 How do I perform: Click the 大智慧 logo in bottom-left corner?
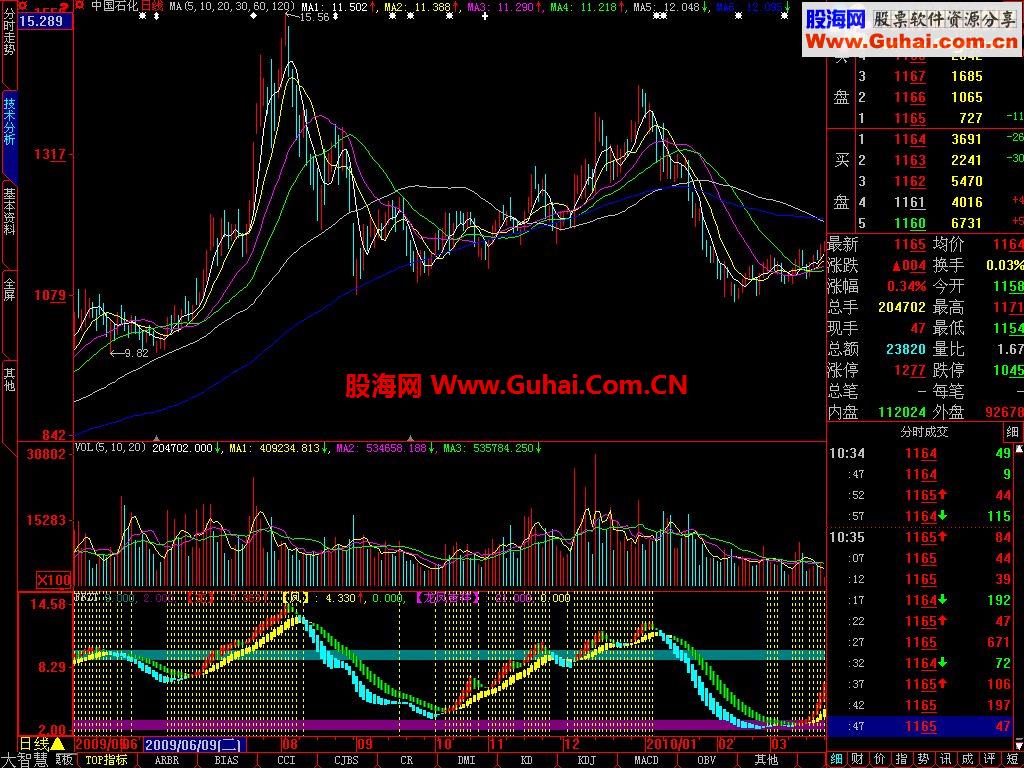tap(25, 760)
